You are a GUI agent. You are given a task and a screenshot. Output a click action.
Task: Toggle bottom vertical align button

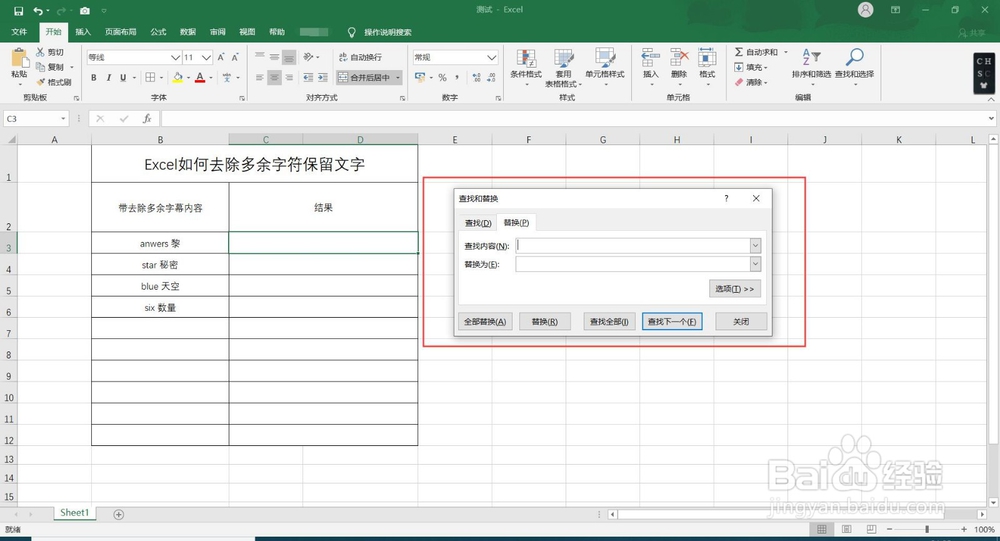click(x=289, y=57)
